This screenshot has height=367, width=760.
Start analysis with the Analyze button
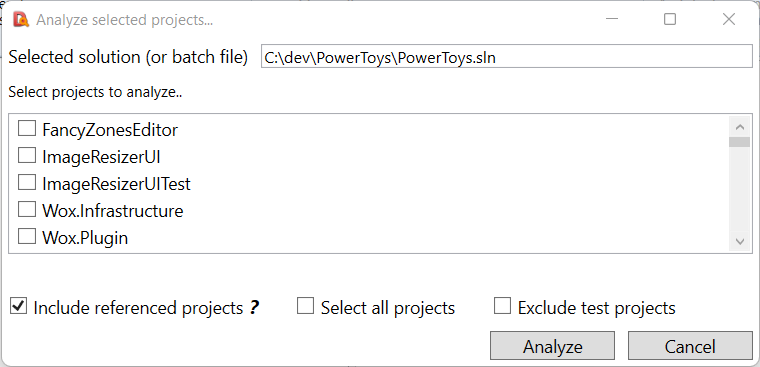[553, 346]
